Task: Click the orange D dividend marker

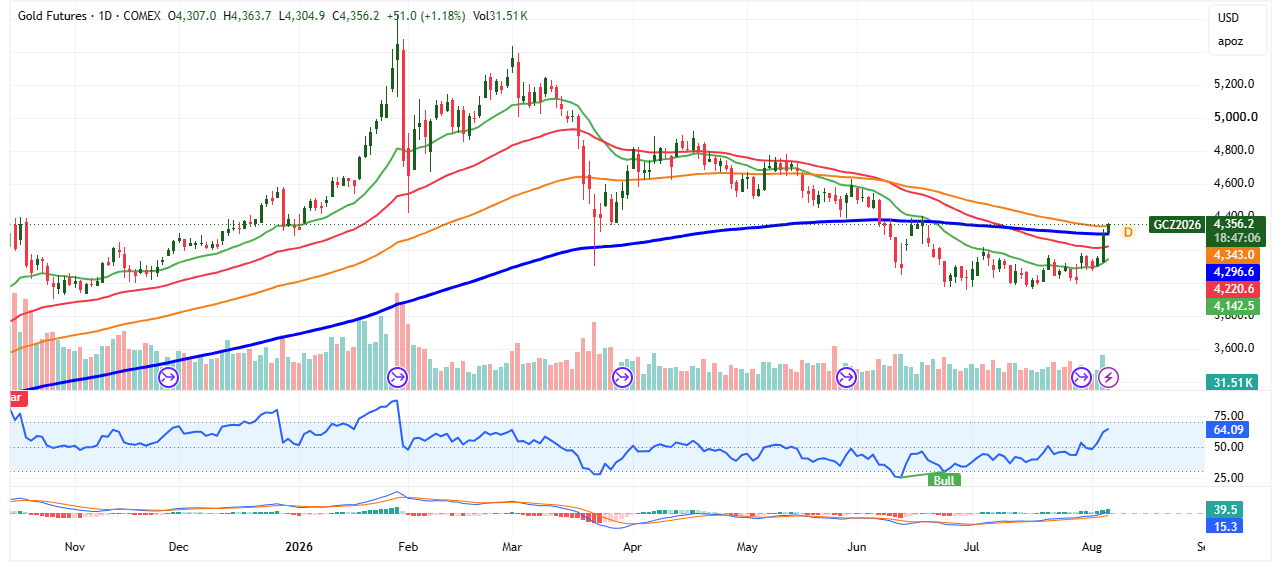Action: pos(1128,233)
